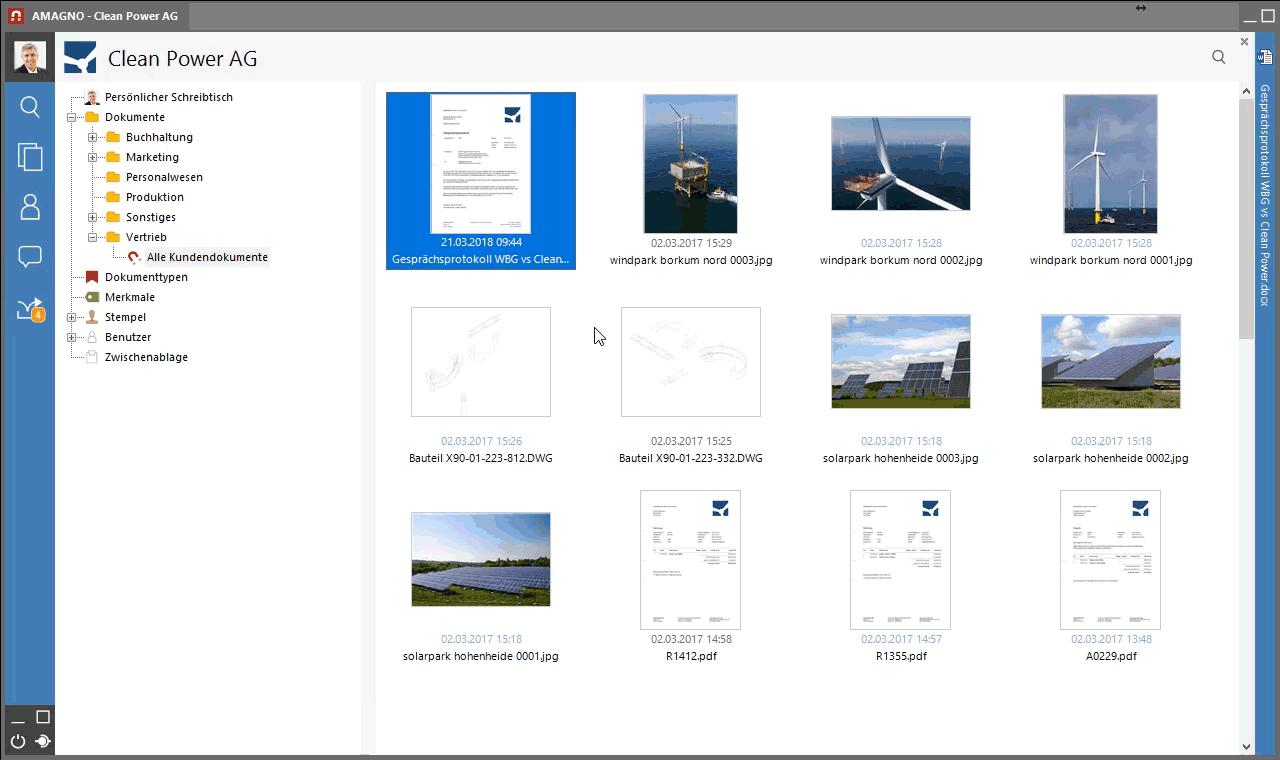
Task: Expand the Buchhaltung folder
Action: tap(92, 137)
